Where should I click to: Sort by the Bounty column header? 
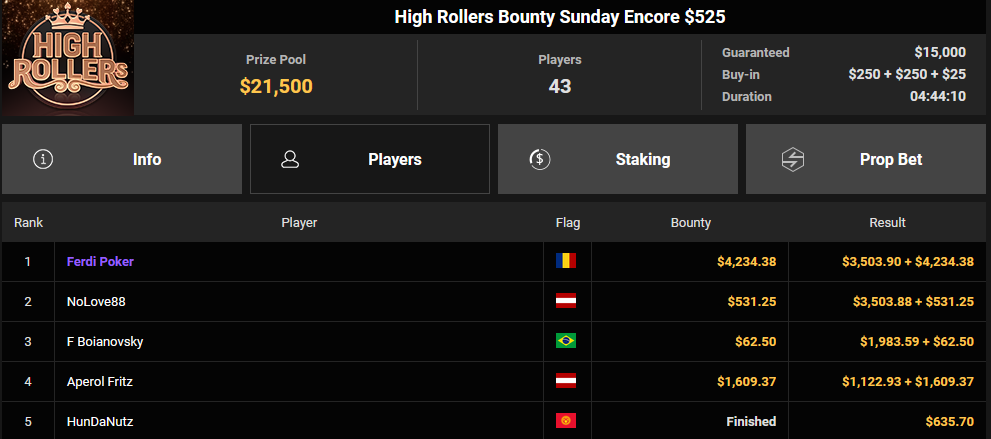point(690,223)
